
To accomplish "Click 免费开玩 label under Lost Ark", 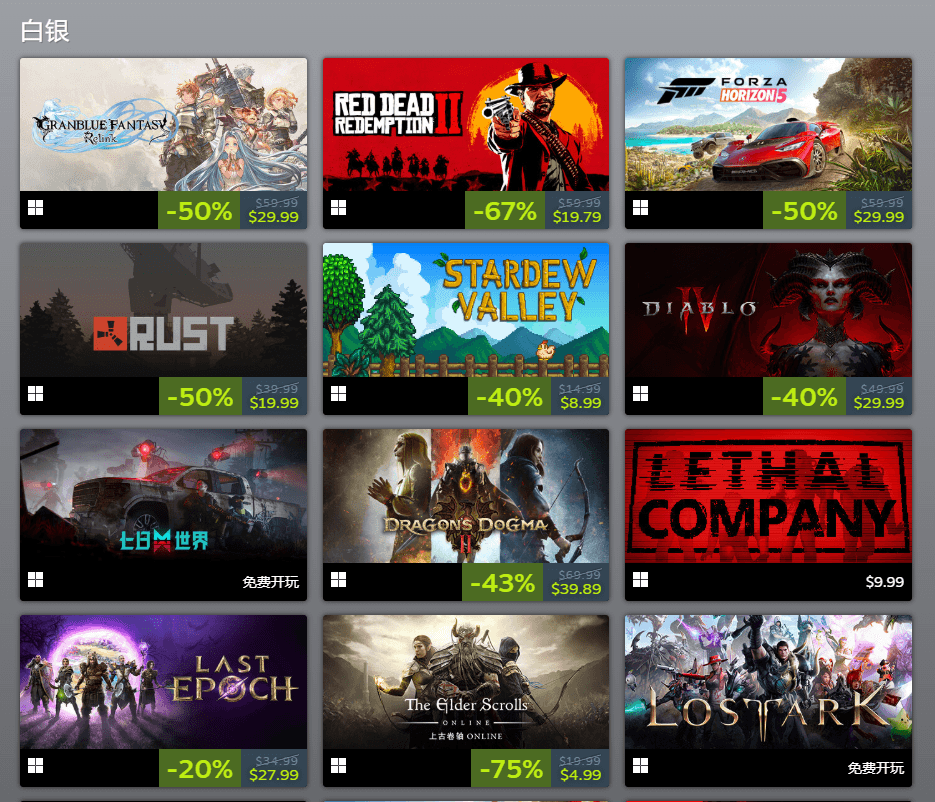I will [x=876, y=768].
